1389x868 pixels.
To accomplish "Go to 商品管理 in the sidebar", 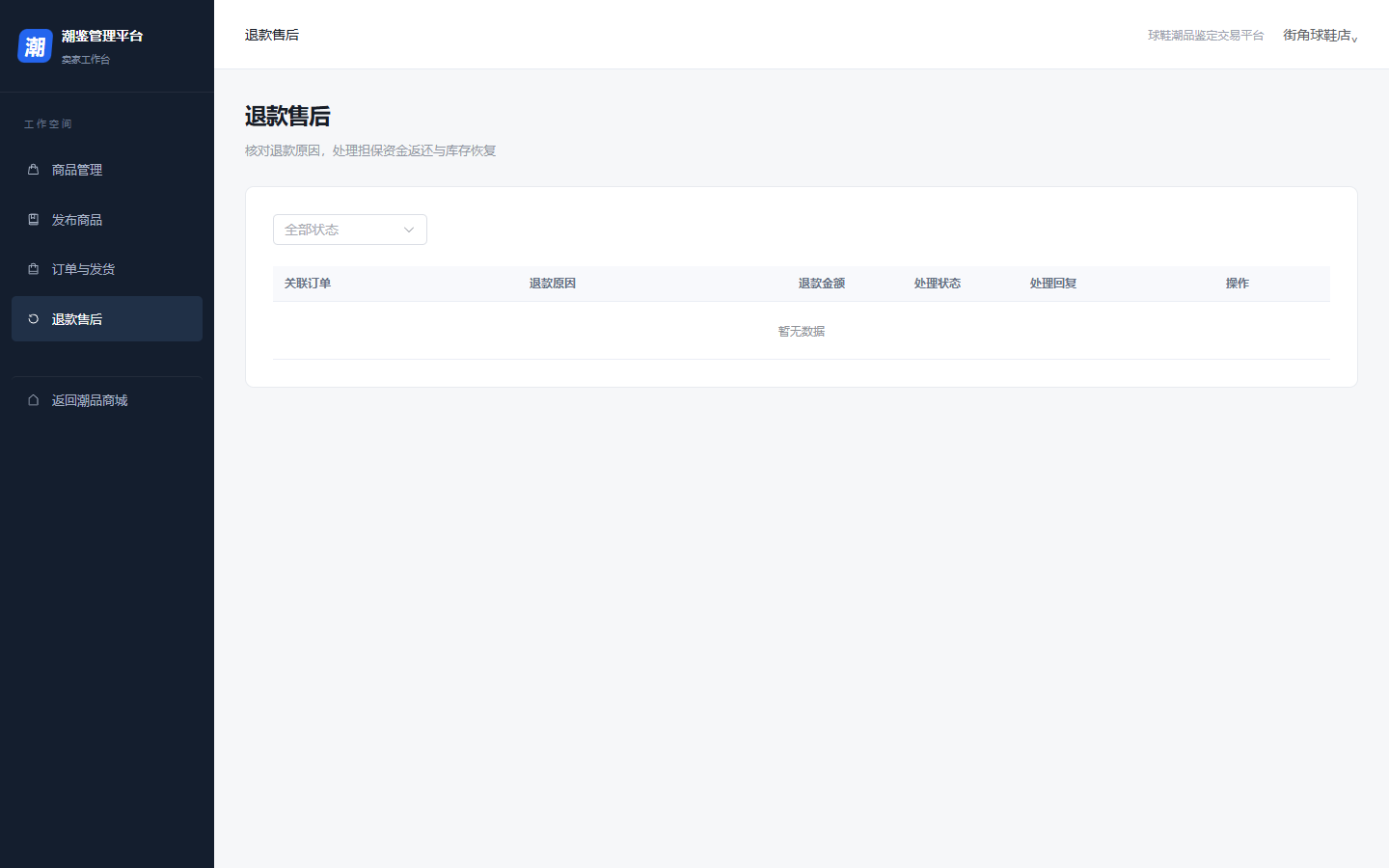I will pyautogui.click(x=107, y=170).
